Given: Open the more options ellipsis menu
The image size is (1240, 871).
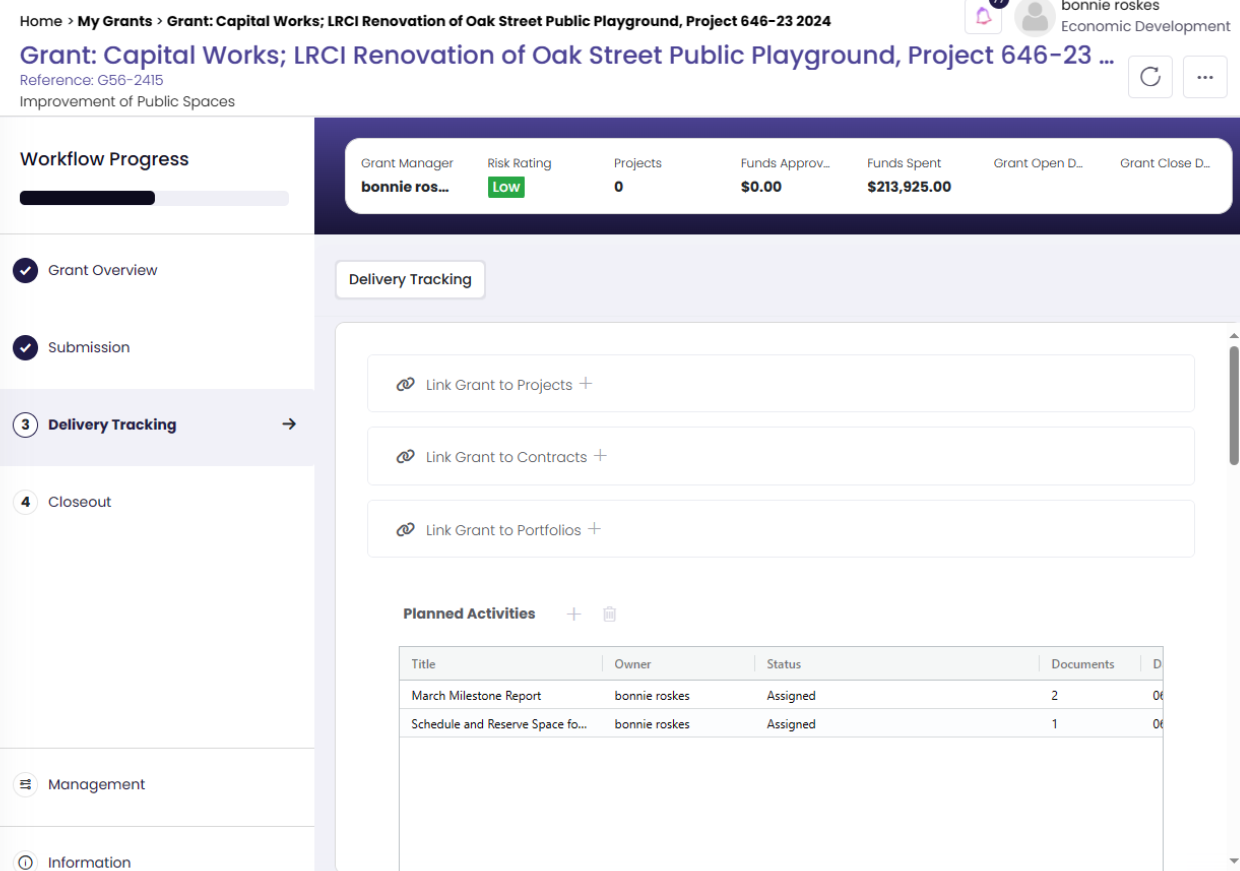Looking at the screenshot, I should [x=1205, y=77].
